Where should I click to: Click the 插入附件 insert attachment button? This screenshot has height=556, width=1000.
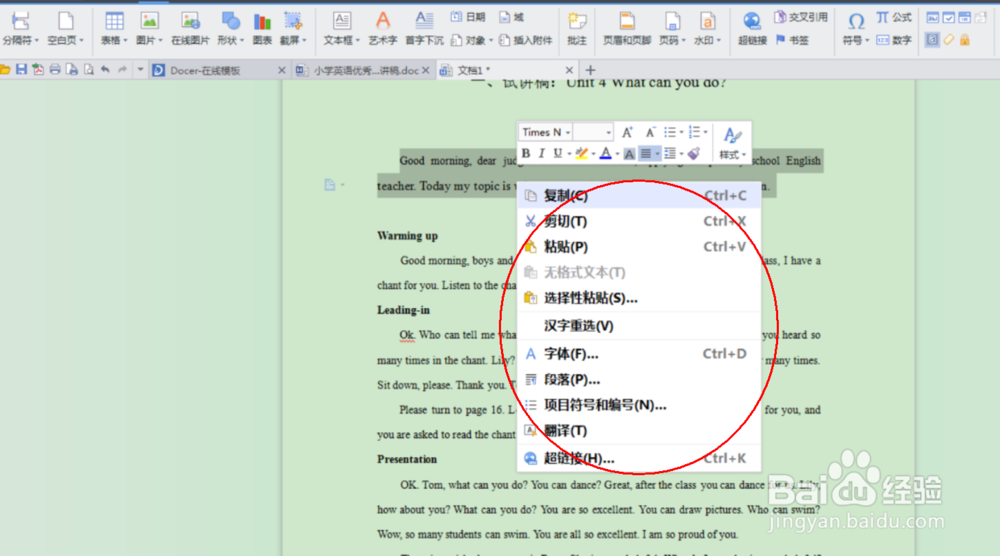coord(526,40)
